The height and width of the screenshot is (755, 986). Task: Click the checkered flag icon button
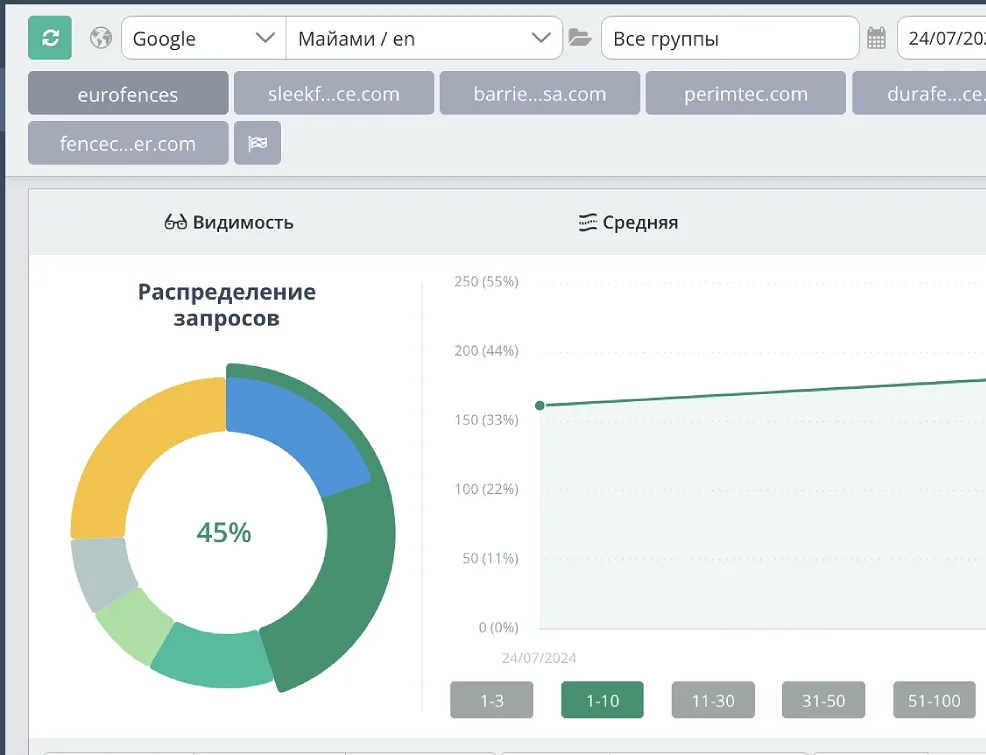click(257, 143)
